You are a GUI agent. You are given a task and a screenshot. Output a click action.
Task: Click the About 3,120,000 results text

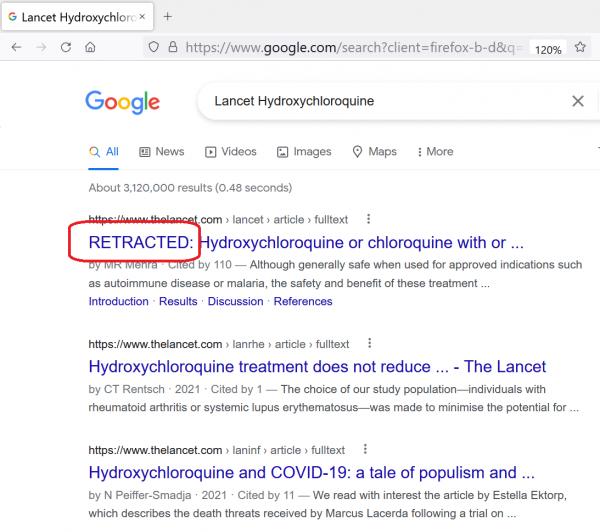[x=190, y=188]
